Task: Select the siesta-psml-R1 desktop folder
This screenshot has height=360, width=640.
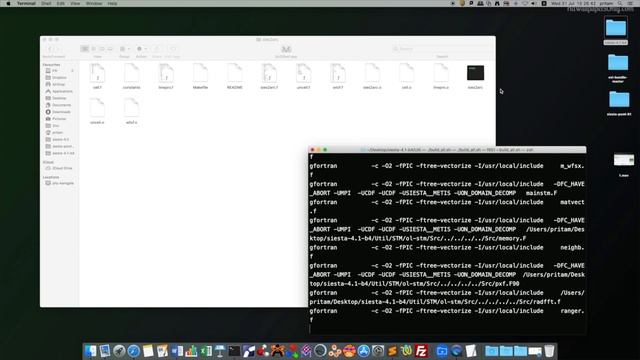Action: point(619,99)
